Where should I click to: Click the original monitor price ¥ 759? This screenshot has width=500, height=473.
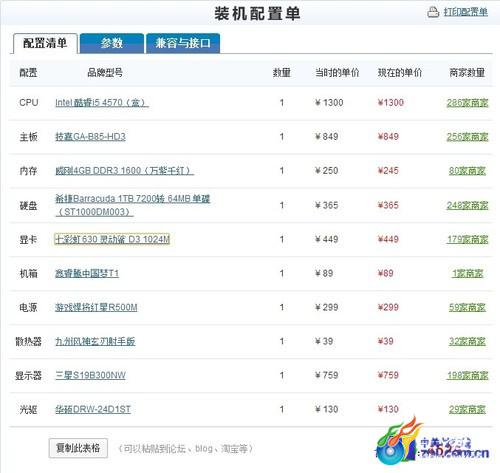pos(327,375)
